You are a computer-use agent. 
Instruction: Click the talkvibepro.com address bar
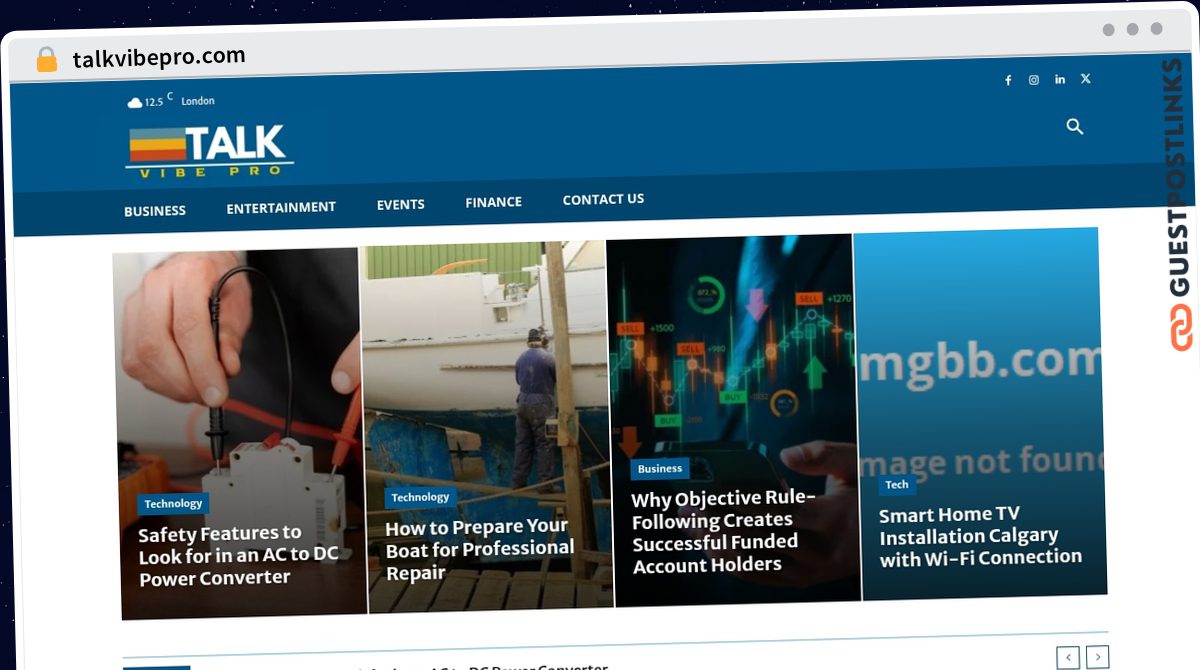(x=159, y=58)
